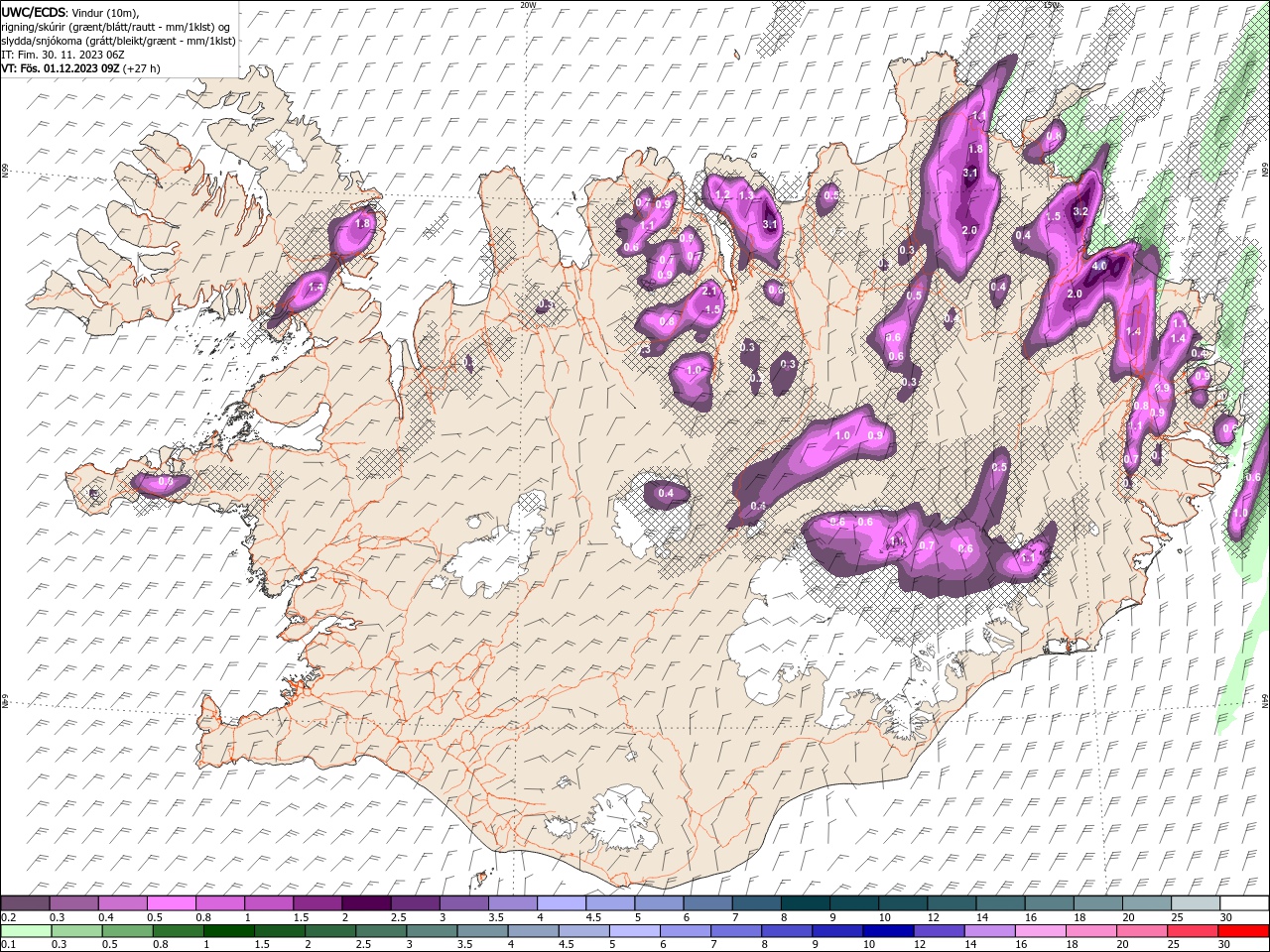This screenshot has height=952, width=1270.
Task: Pick rain scale swatch between 2.5 and 3
Action: tap(381, 930)
